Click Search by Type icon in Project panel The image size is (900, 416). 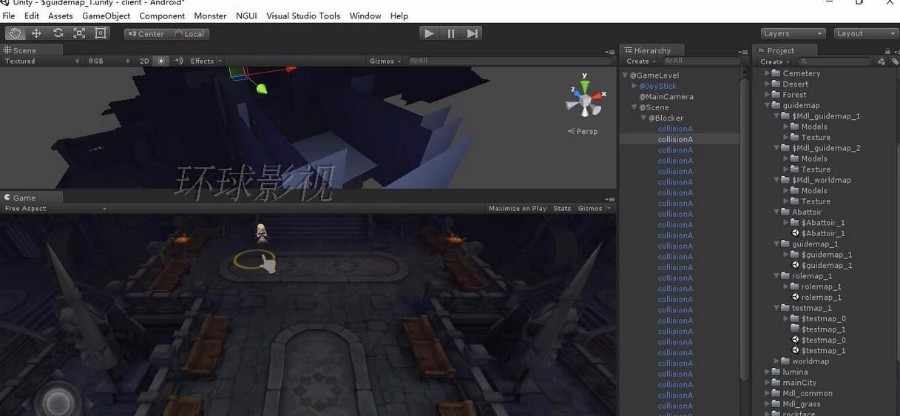point(882,61)
